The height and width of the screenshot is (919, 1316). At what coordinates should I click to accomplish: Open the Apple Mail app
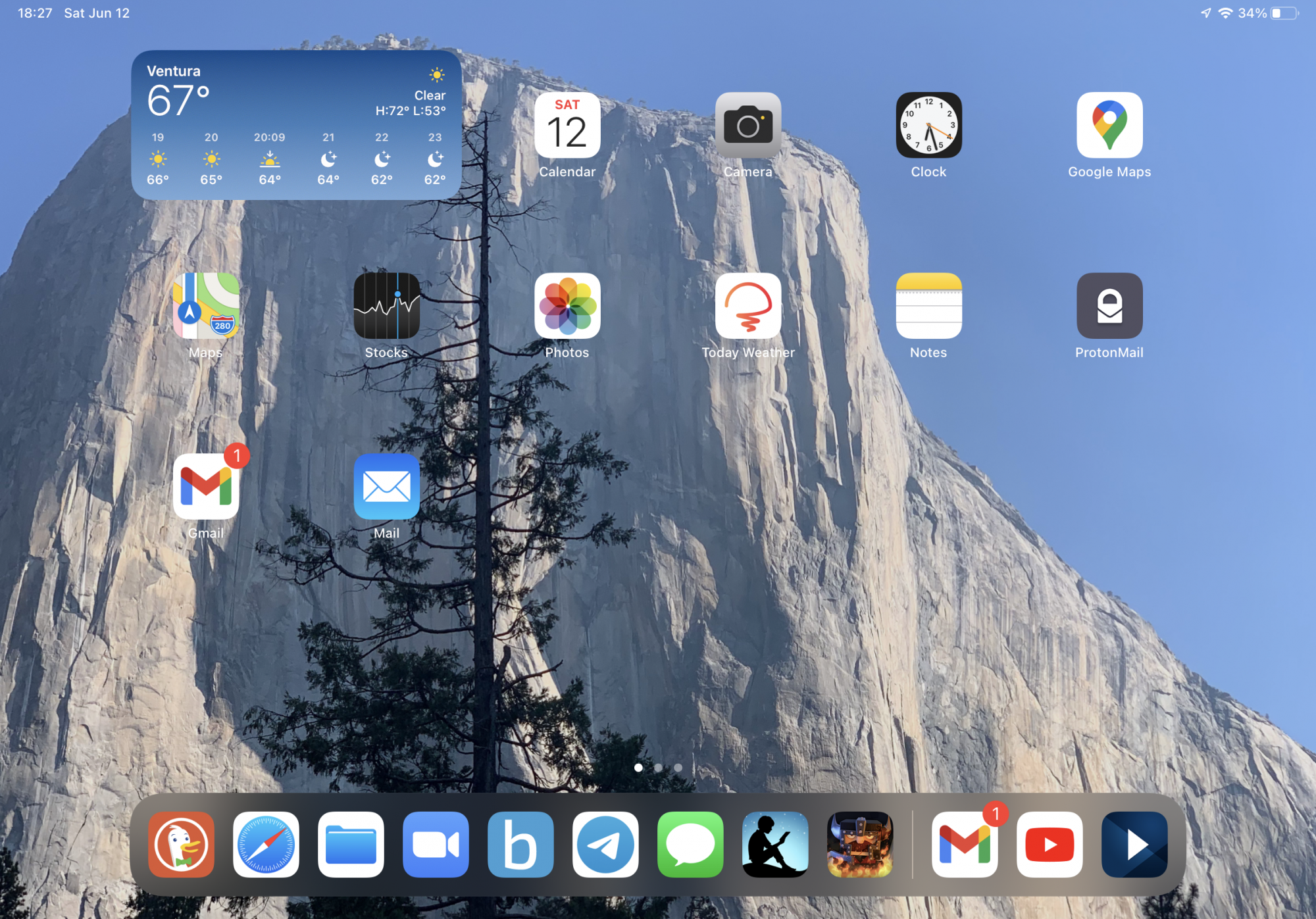(x=386, y=487)
